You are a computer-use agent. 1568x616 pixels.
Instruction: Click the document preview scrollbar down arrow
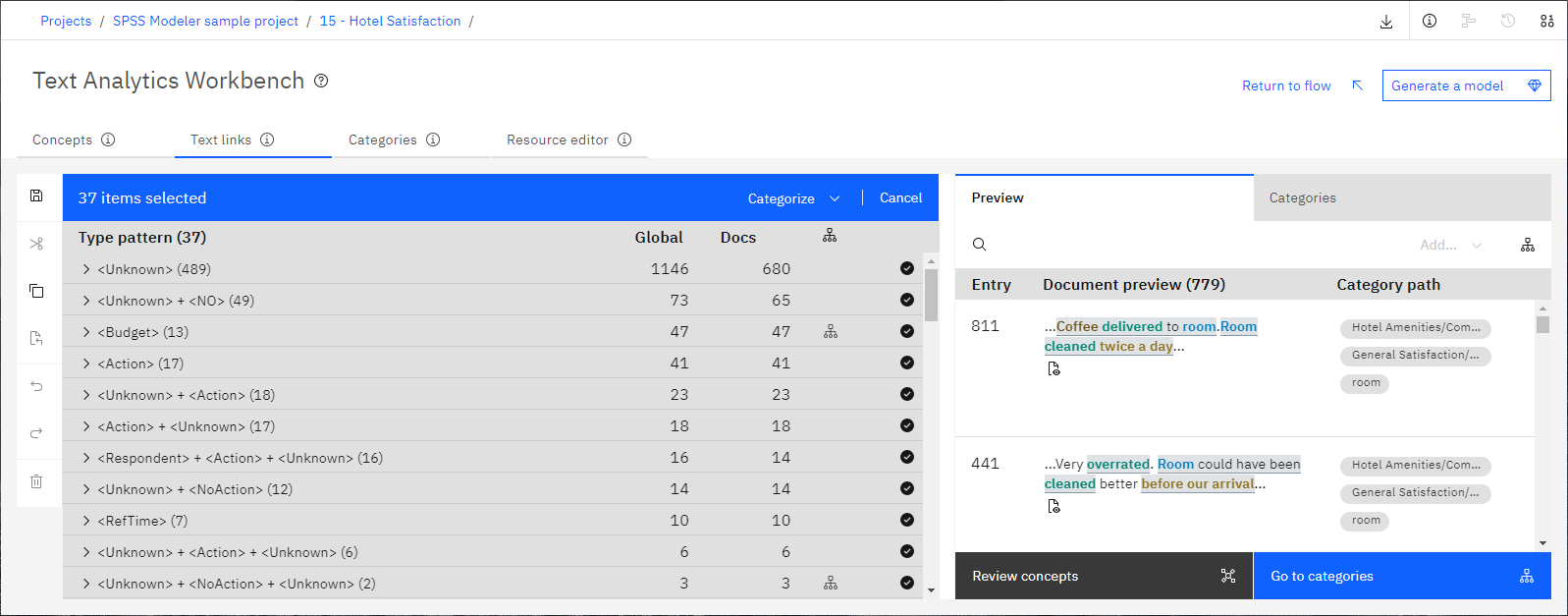point(1542,543)
